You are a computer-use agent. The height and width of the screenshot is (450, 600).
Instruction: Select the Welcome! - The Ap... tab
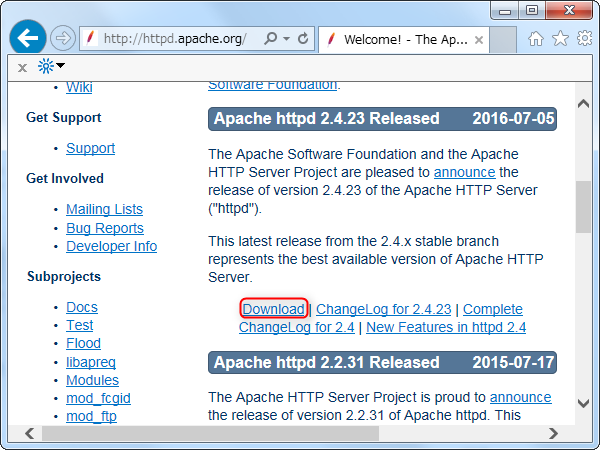click(x=403, y=39)
